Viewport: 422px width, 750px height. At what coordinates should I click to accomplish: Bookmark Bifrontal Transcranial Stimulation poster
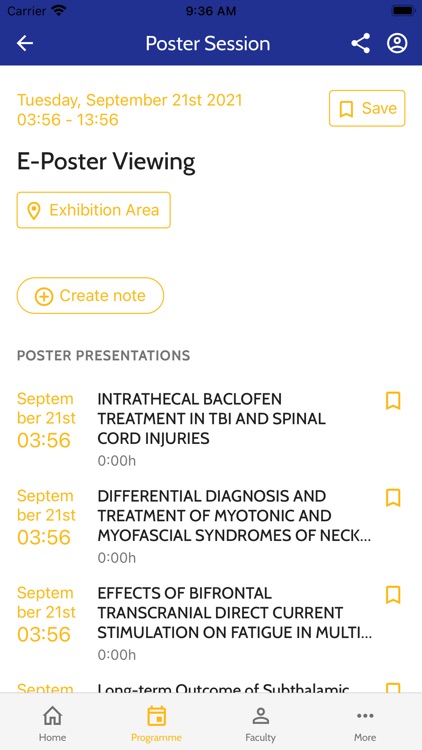pyautogui.click(x=393, y=595)
